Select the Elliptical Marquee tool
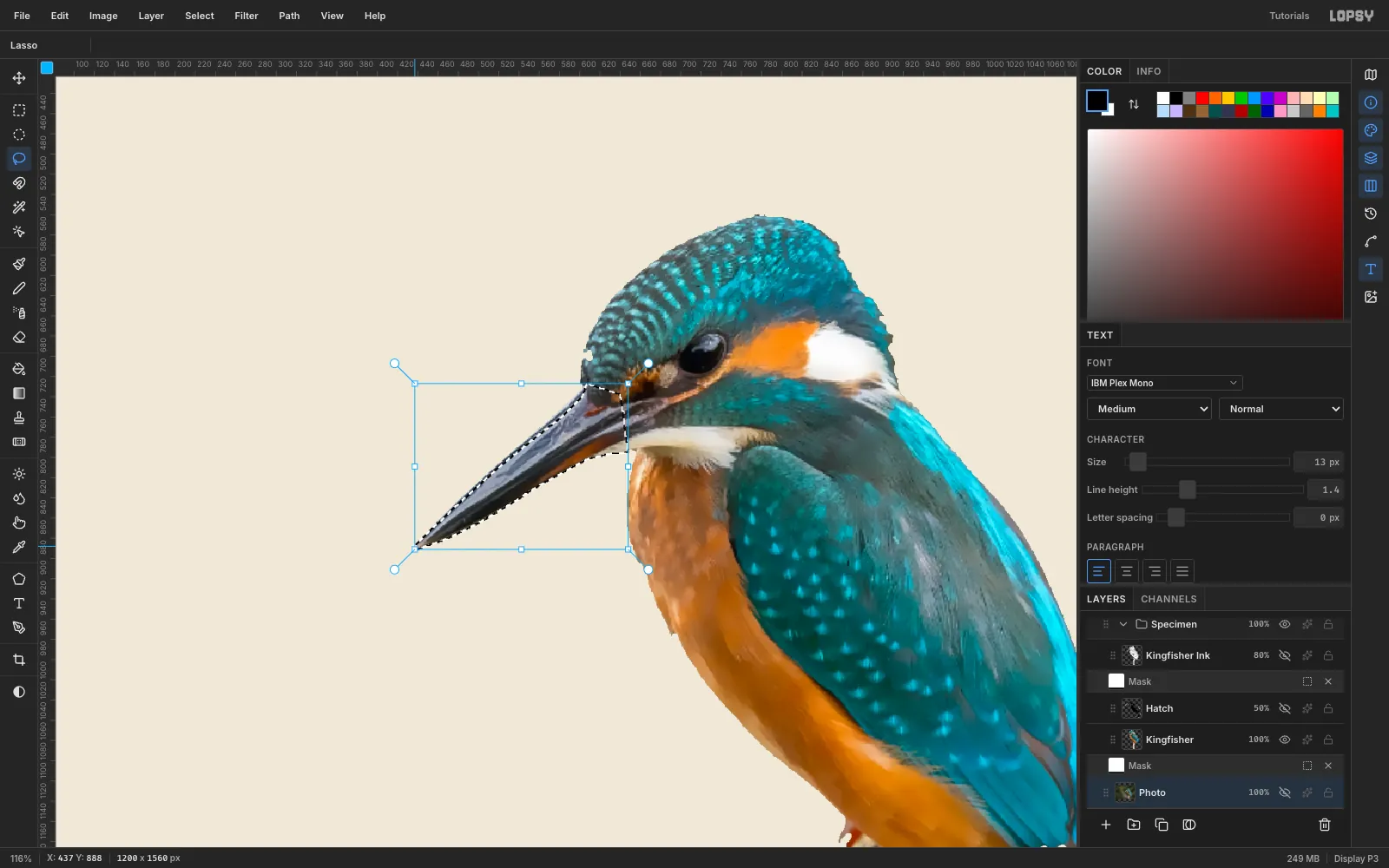Viewport: 1389px width, 868px height. coord(19,135)
